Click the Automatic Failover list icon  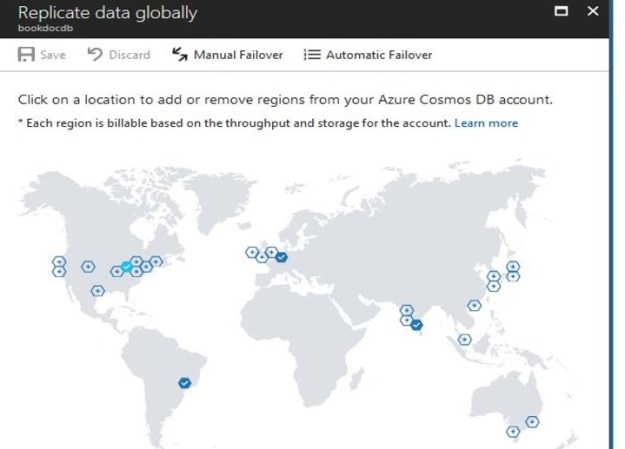pos(311,55)
